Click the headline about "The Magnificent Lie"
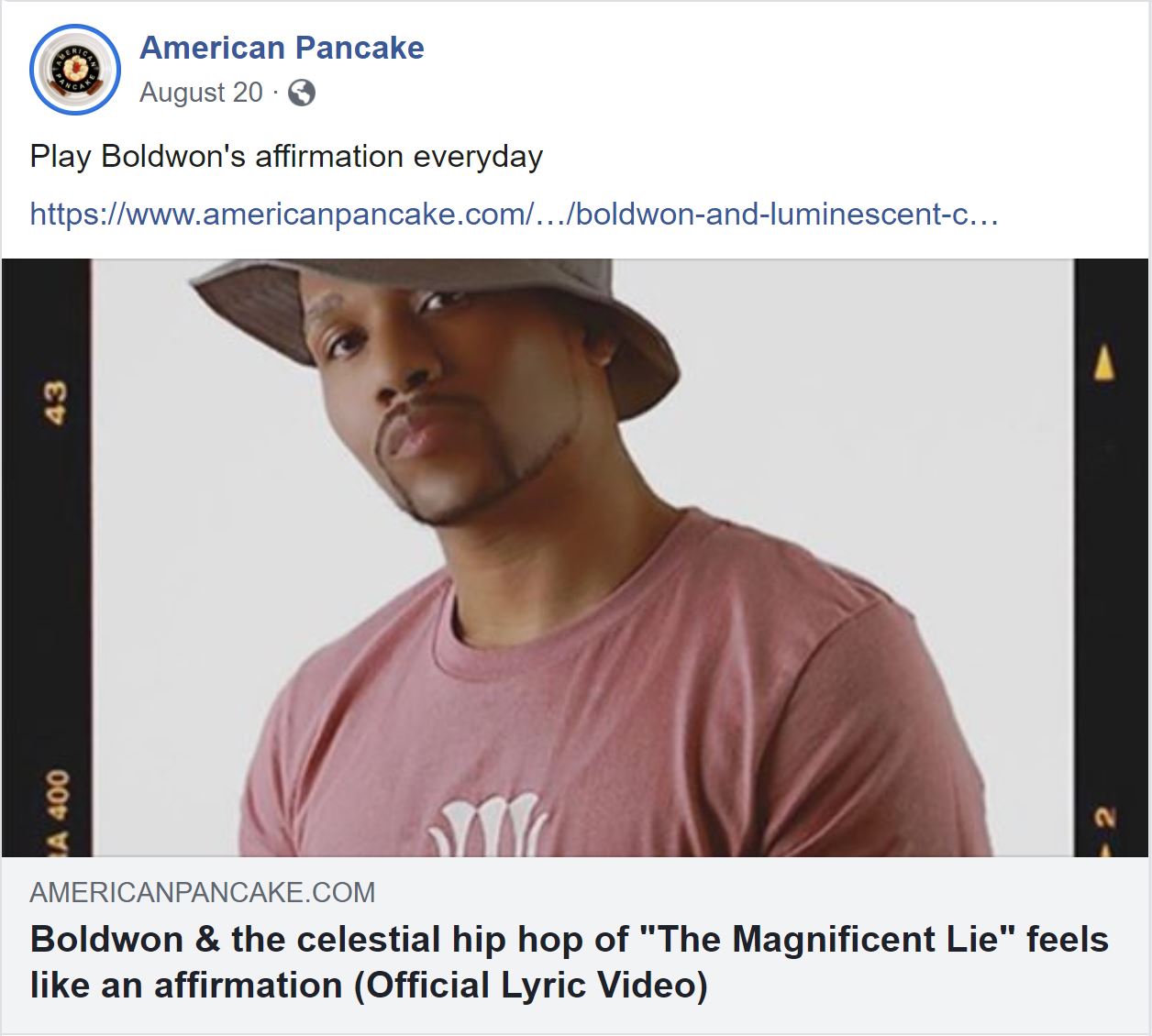Image resolution: width=1152 pixels, height=1036 pixels. [550, 937]
